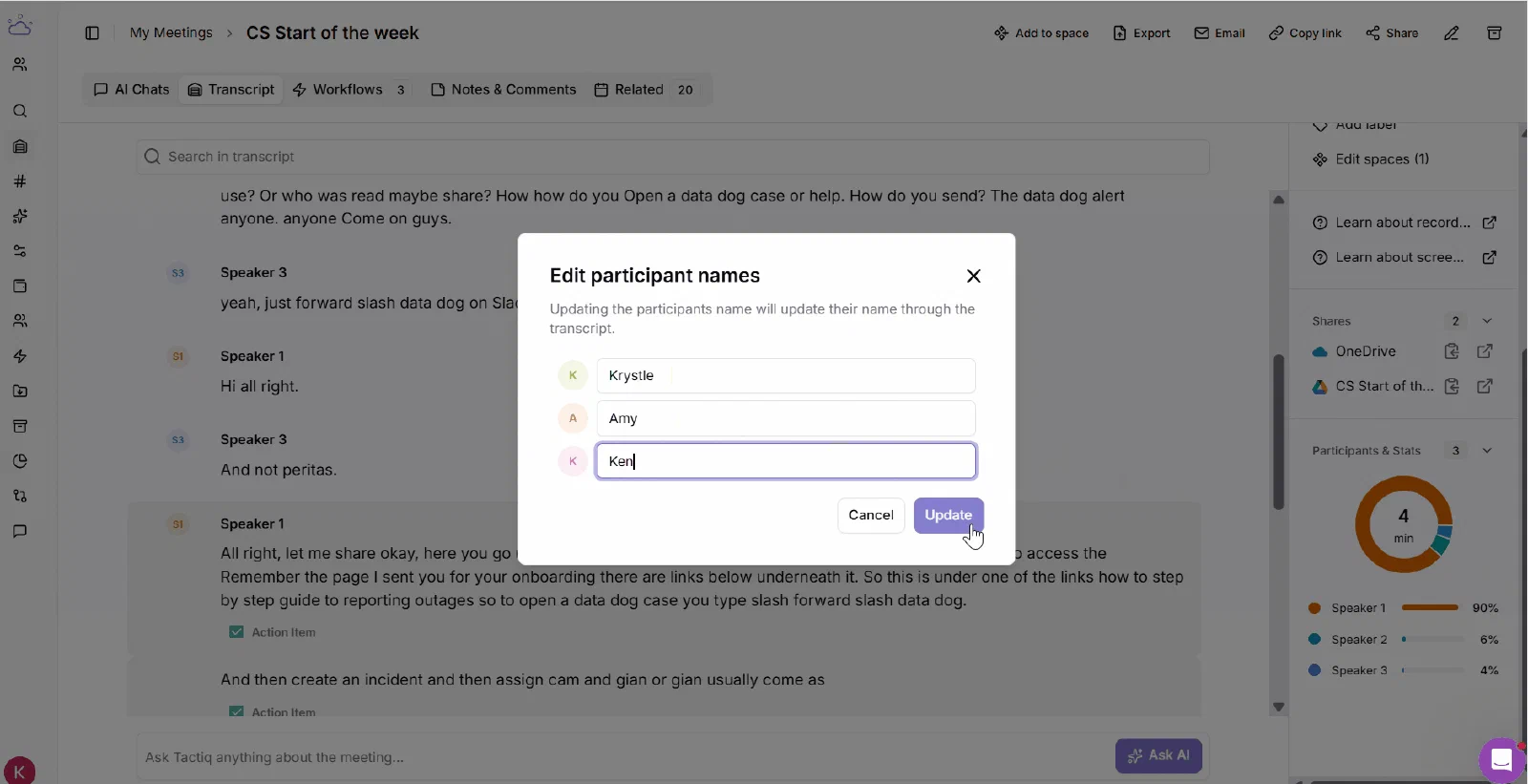1528x784 pixels.
Task: Close the Edit participant names dialog
Action: pyautogui.click(x=973, y=276)
